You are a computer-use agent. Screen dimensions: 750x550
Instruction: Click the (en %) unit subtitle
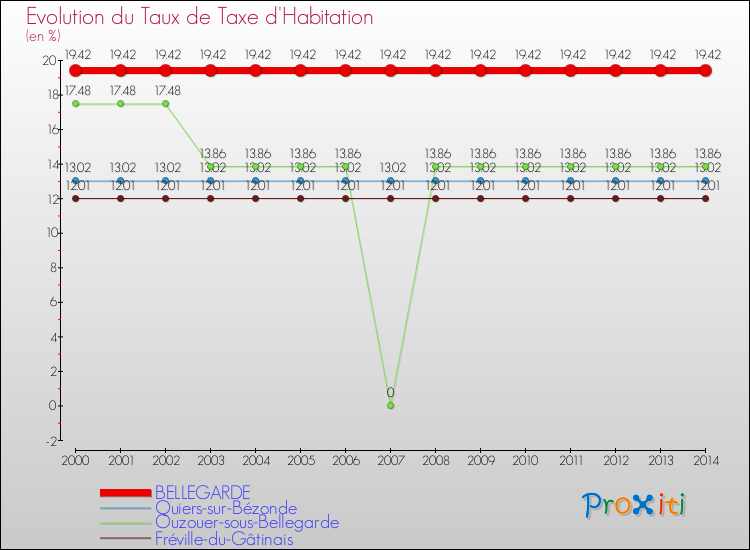(x=43, y=36)
